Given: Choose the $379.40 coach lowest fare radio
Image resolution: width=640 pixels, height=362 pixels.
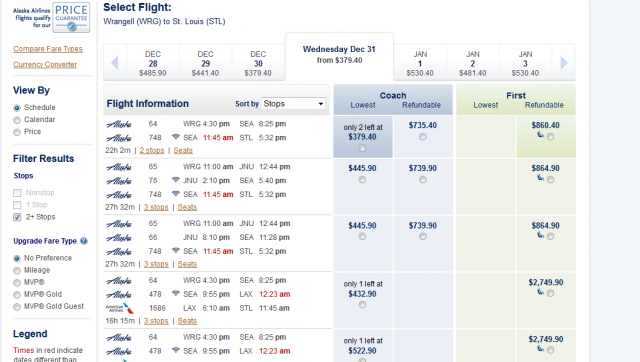Looking at the screenshot, I should (362, 149).
